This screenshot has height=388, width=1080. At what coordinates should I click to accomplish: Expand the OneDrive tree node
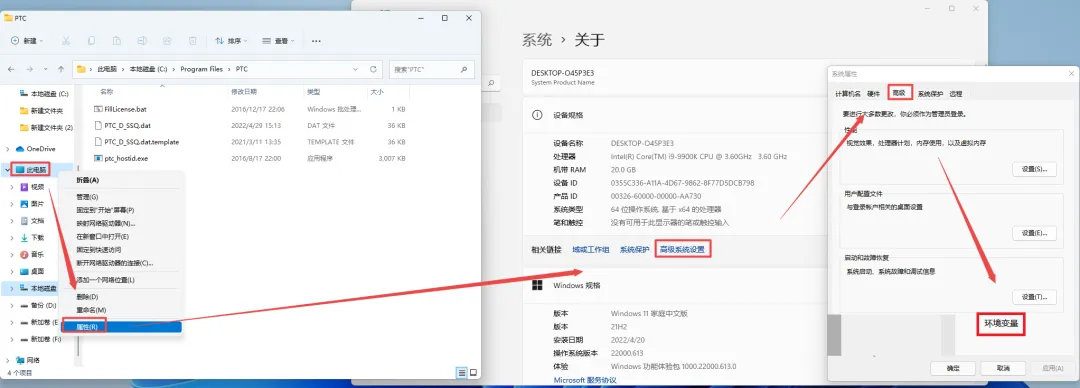(8, 149)
